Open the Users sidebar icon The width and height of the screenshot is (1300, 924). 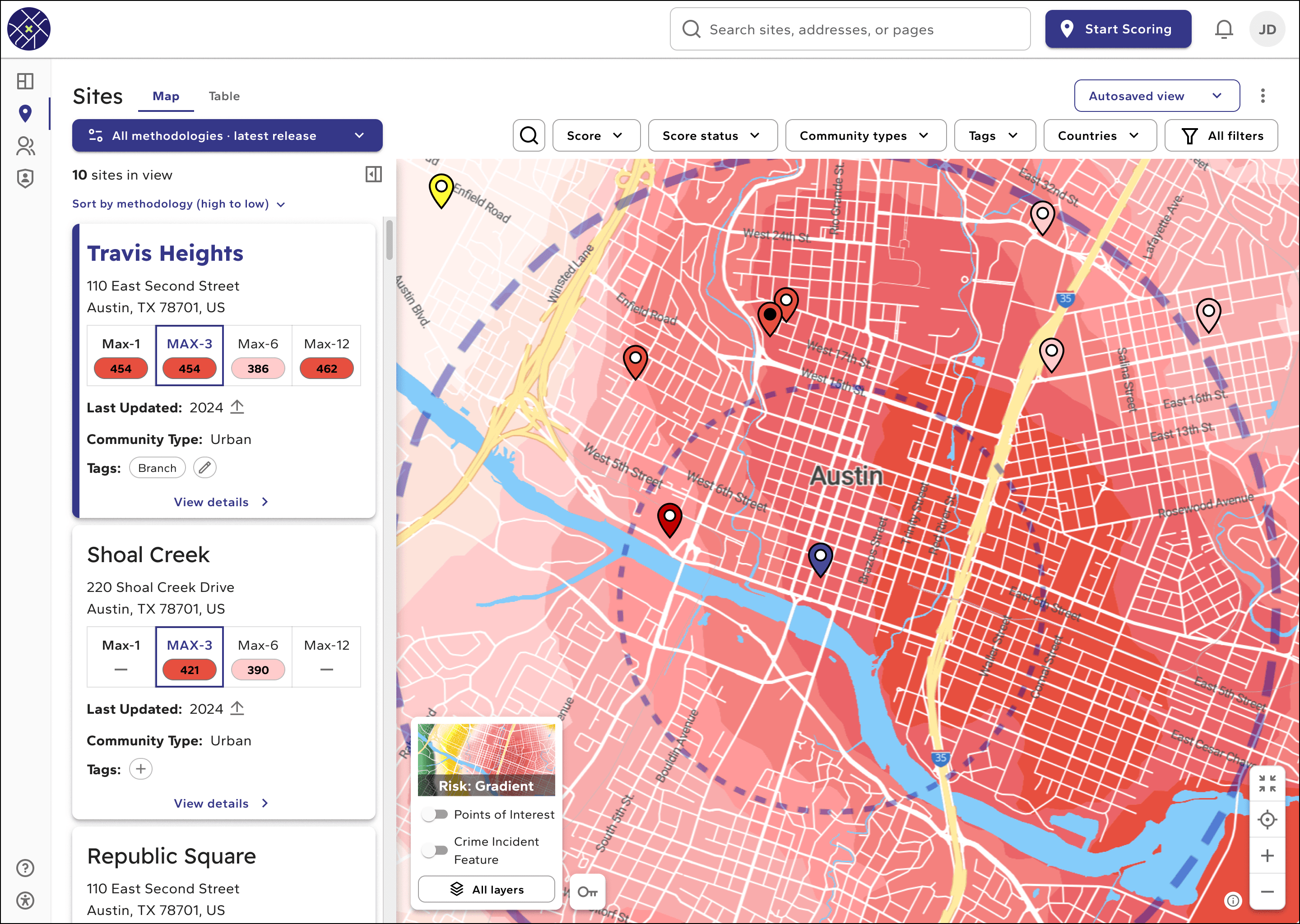[x=25, y=146]
